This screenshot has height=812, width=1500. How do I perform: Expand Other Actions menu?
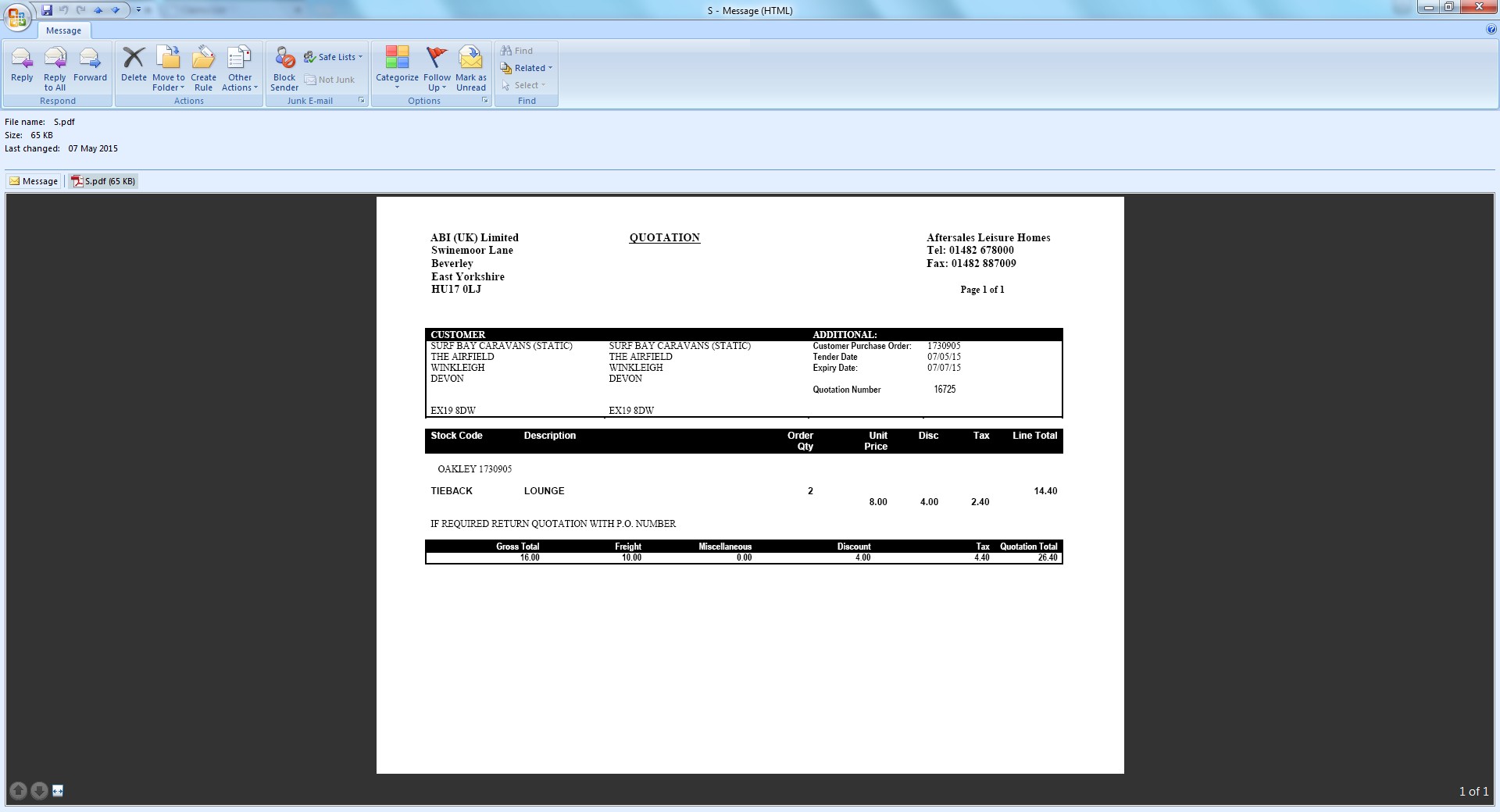(x=240, y=67)
